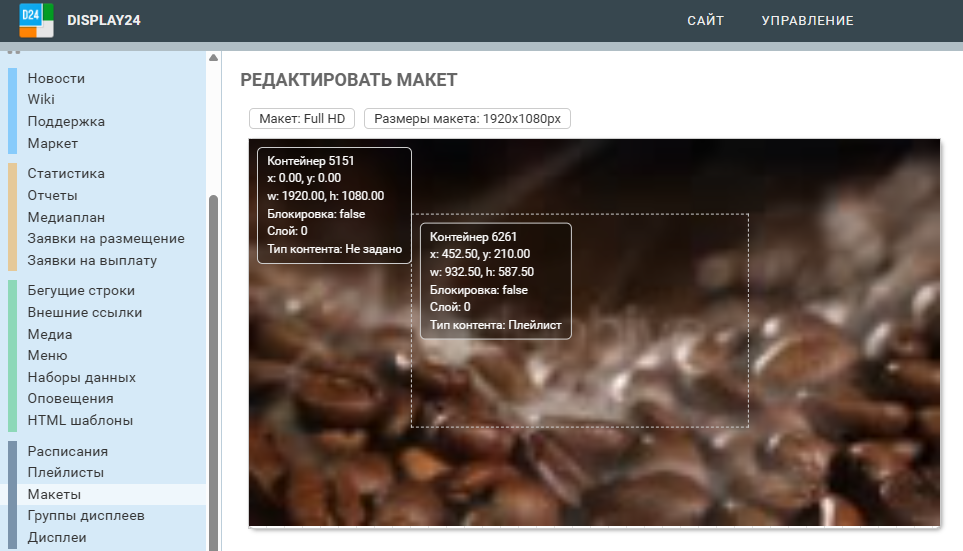Open Медиаплан sidebar item
Viewport: 963px width, 551px height.
pos(66,217)
